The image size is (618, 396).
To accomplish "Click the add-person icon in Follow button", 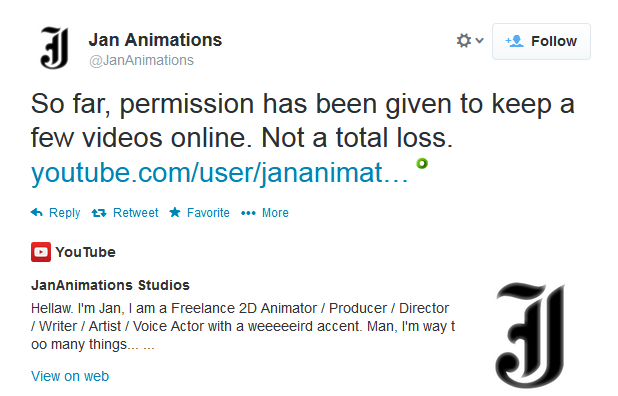I will (x=514, y=41).
